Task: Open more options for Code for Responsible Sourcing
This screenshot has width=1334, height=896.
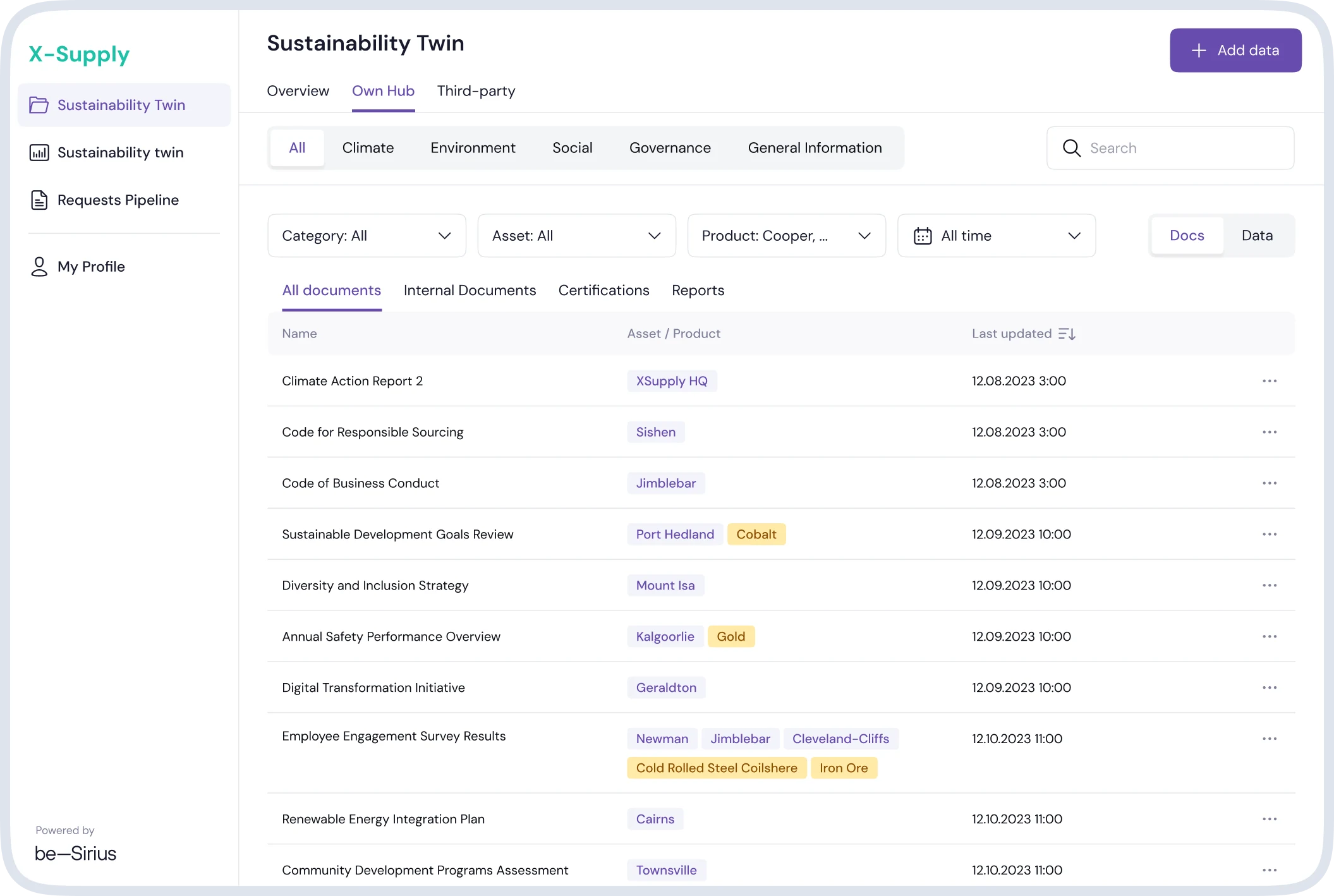Action: [x=1270, y=432]
